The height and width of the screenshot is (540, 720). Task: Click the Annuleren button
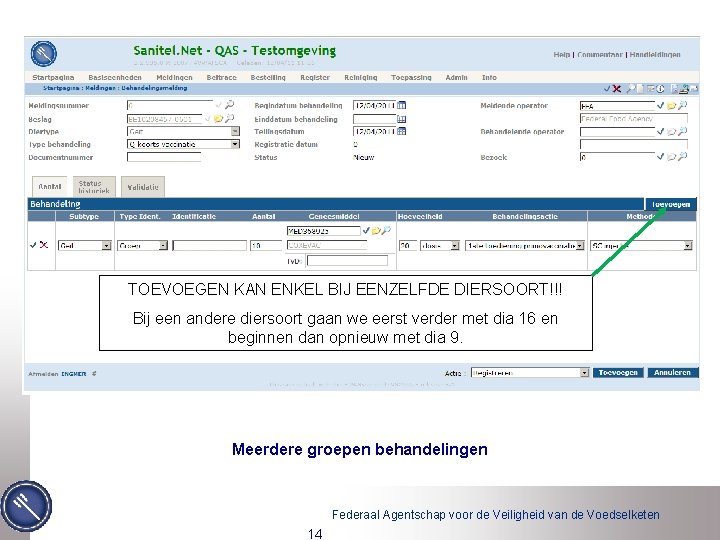pos(672,372)
